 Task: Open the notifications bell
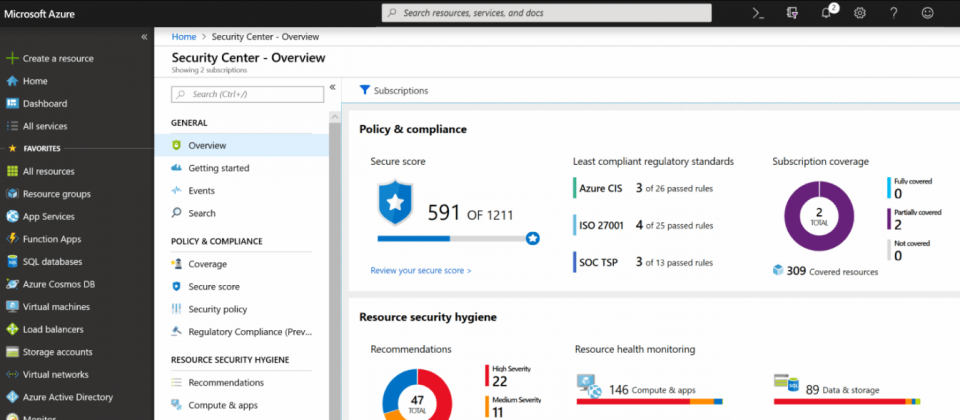point(826,13)
